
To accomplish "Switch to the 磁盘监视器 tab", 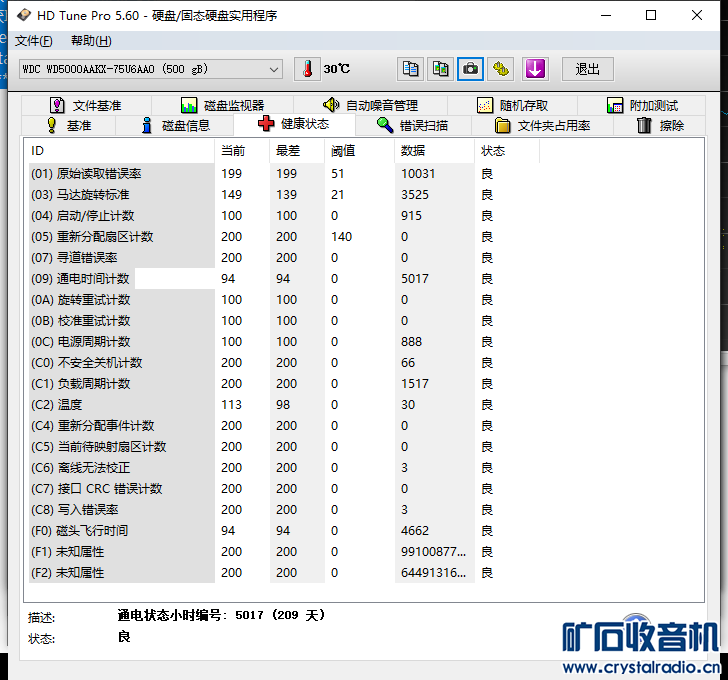I will 222,105.
